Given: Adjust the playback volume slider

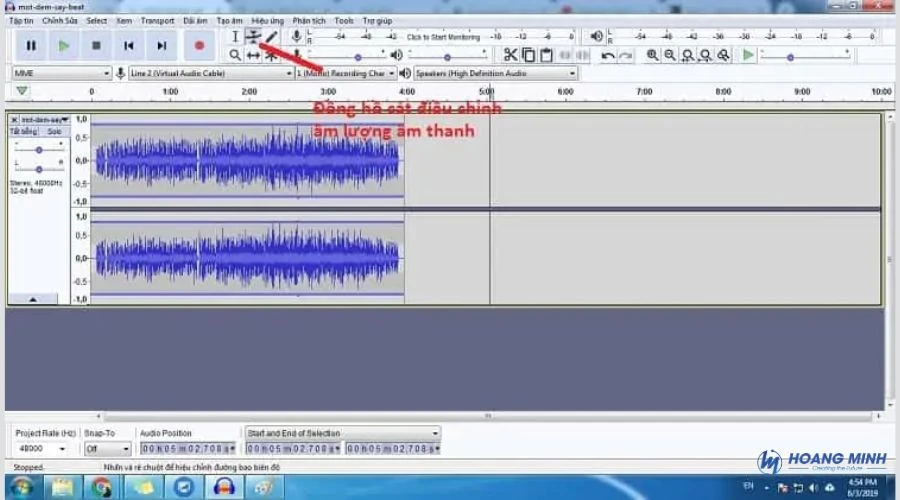Looking at the screenshot, I should coord(447,56).
